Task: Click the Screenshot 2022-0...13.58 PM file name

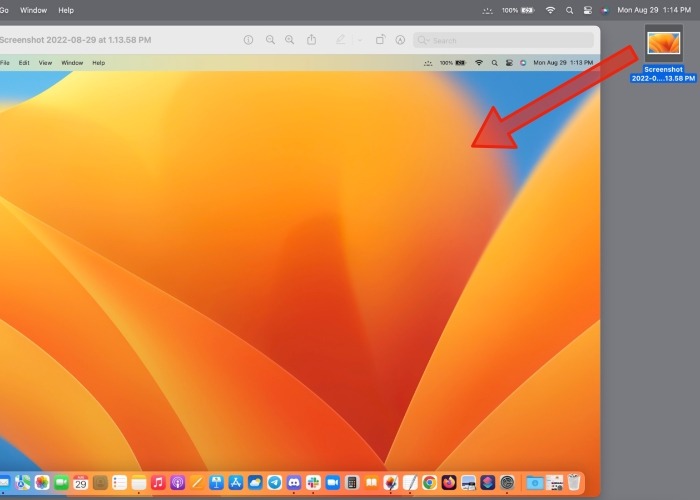Action: click(x=663, y=74)
